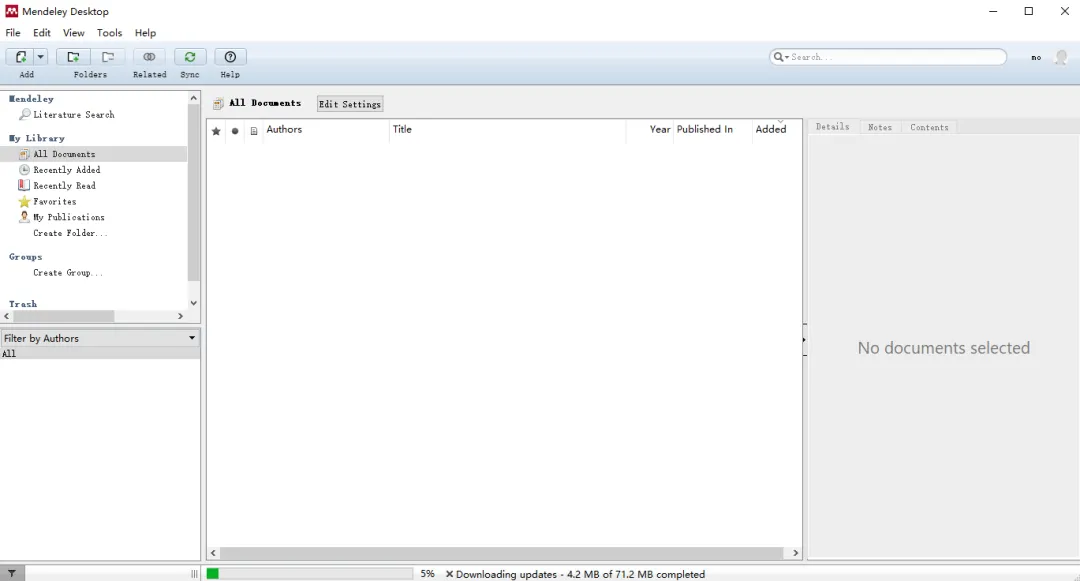Open the File menu

coord(13,32)
